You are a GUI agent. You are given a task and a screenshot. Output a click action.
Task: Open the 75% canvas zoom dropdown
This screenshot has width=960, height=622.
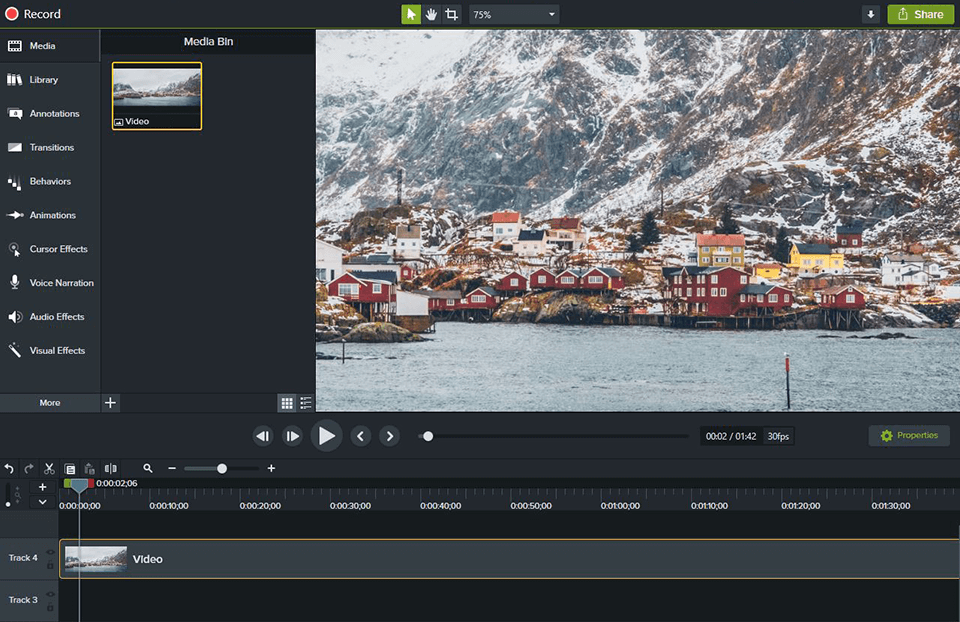click(514, 14)
